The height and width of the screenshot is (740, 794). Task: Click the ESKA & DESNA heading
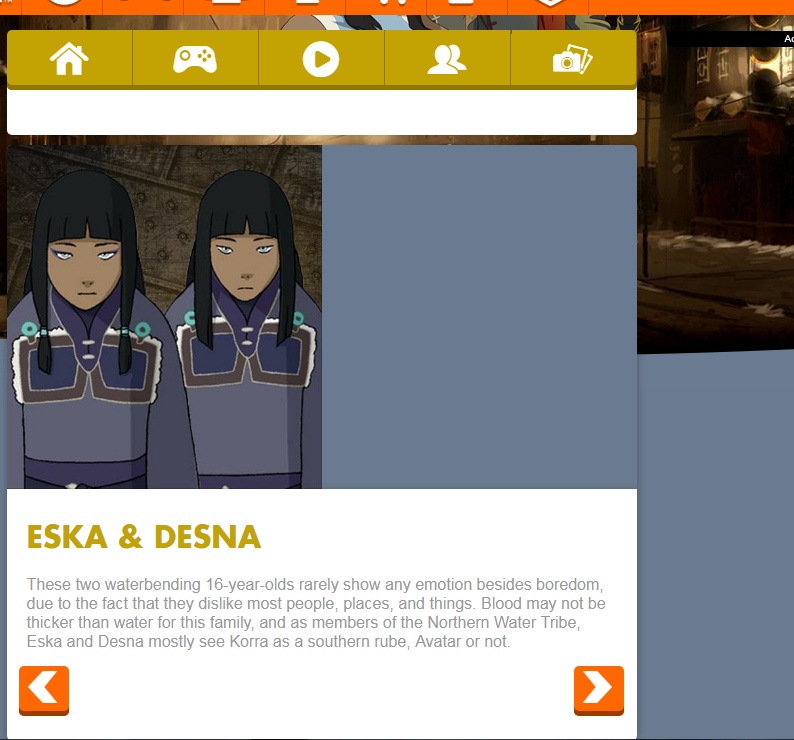(x=144, y=537)
